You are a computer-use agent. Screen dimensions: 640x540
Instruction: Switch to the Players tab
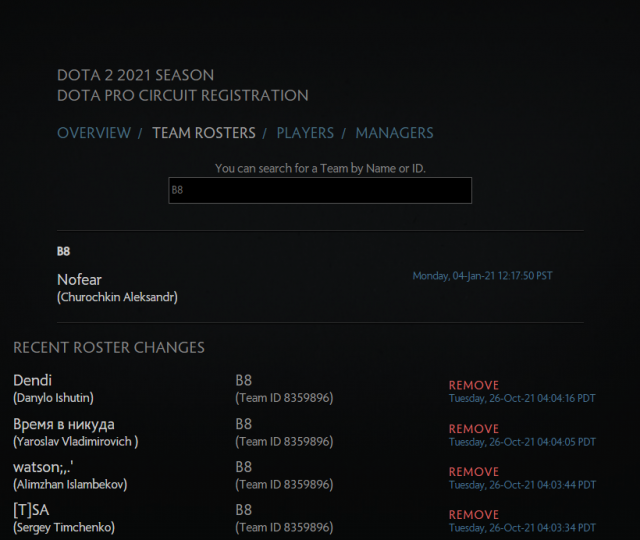[x=306, y=133]
